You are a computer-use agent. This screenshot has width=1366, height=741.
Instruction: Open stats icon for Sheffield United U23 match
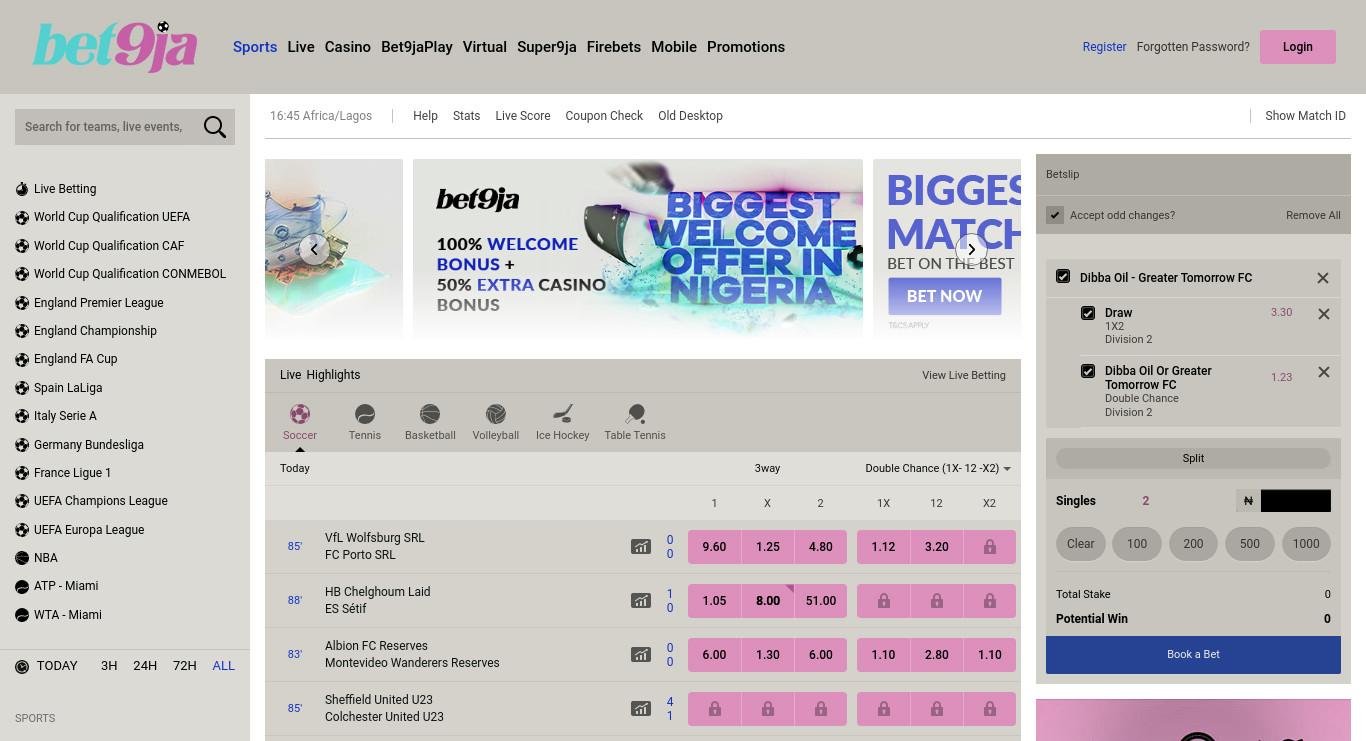[641, 709]
